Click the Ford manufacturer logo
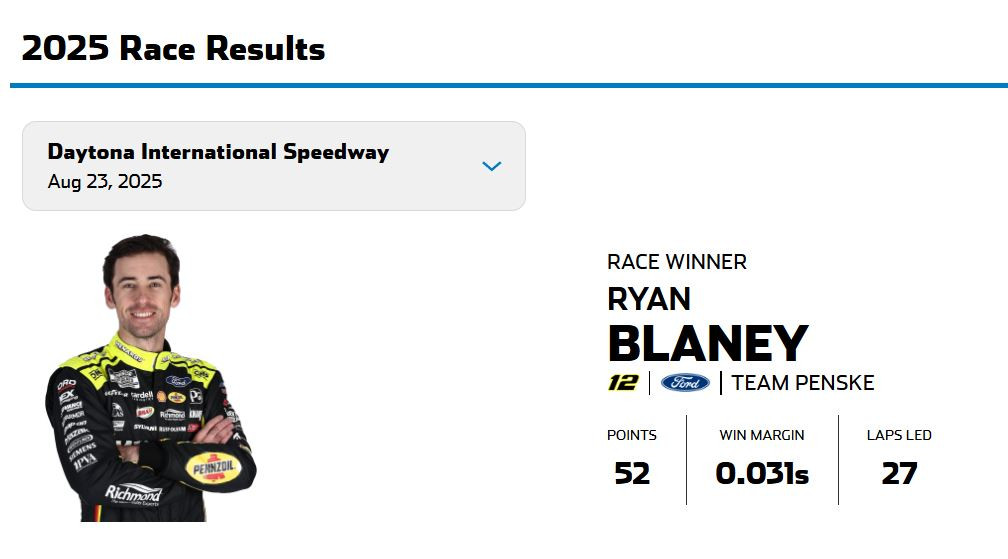 click(685, 383)
